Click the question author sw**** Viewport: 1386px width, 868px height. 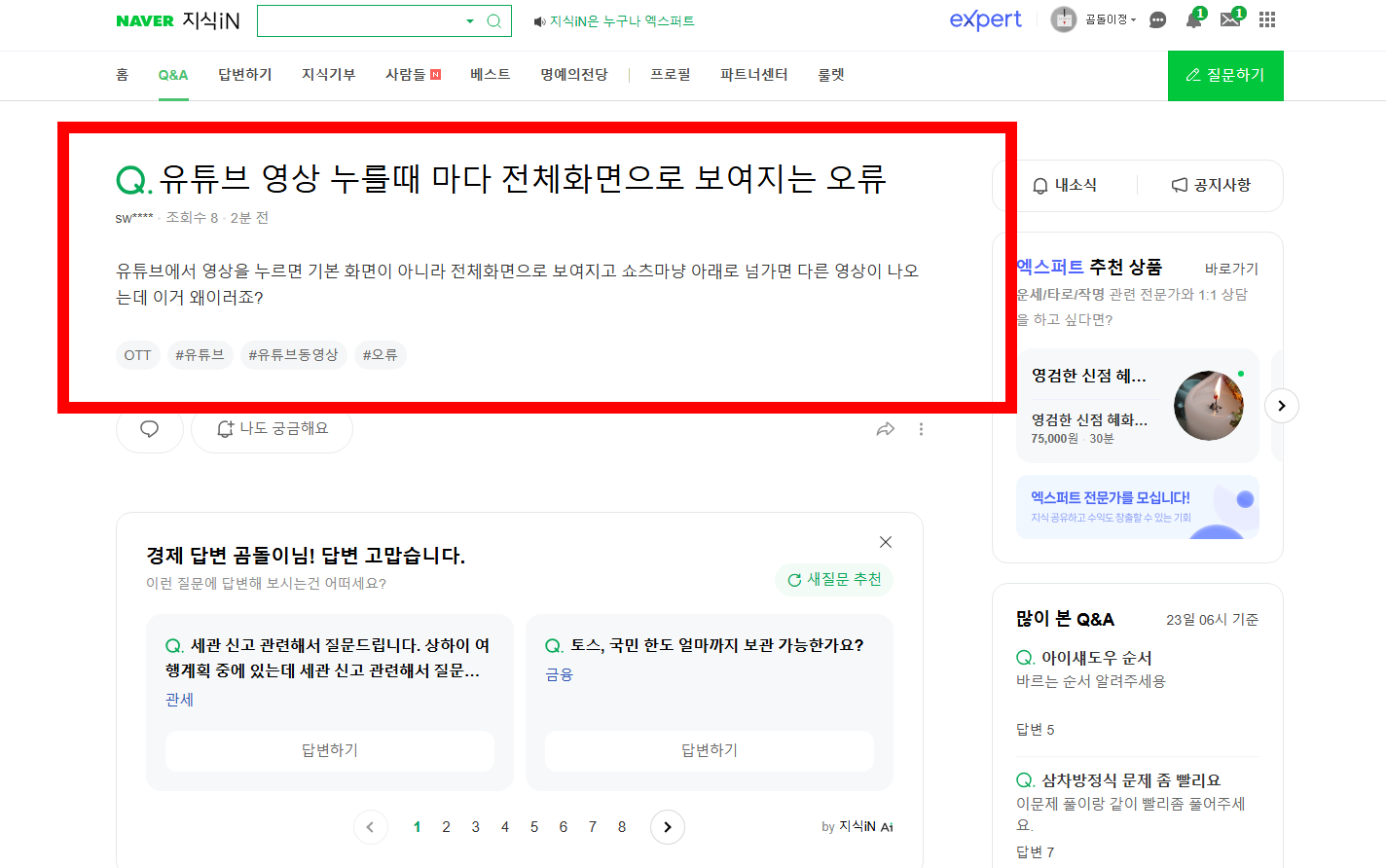pyautogui.click(x=134, y=218)
